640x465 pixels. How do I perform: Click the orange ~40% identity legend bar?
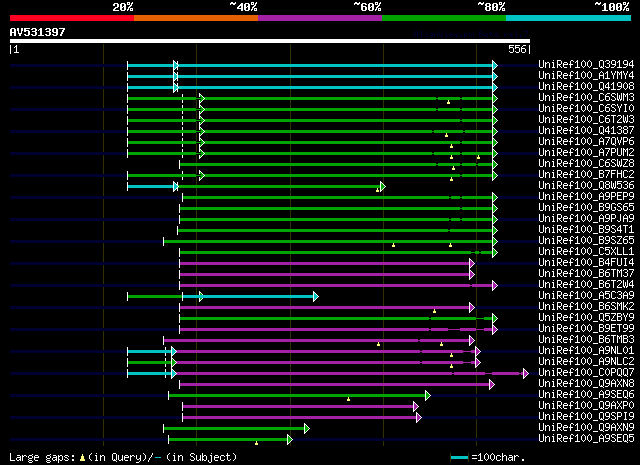tap(196, 18)
